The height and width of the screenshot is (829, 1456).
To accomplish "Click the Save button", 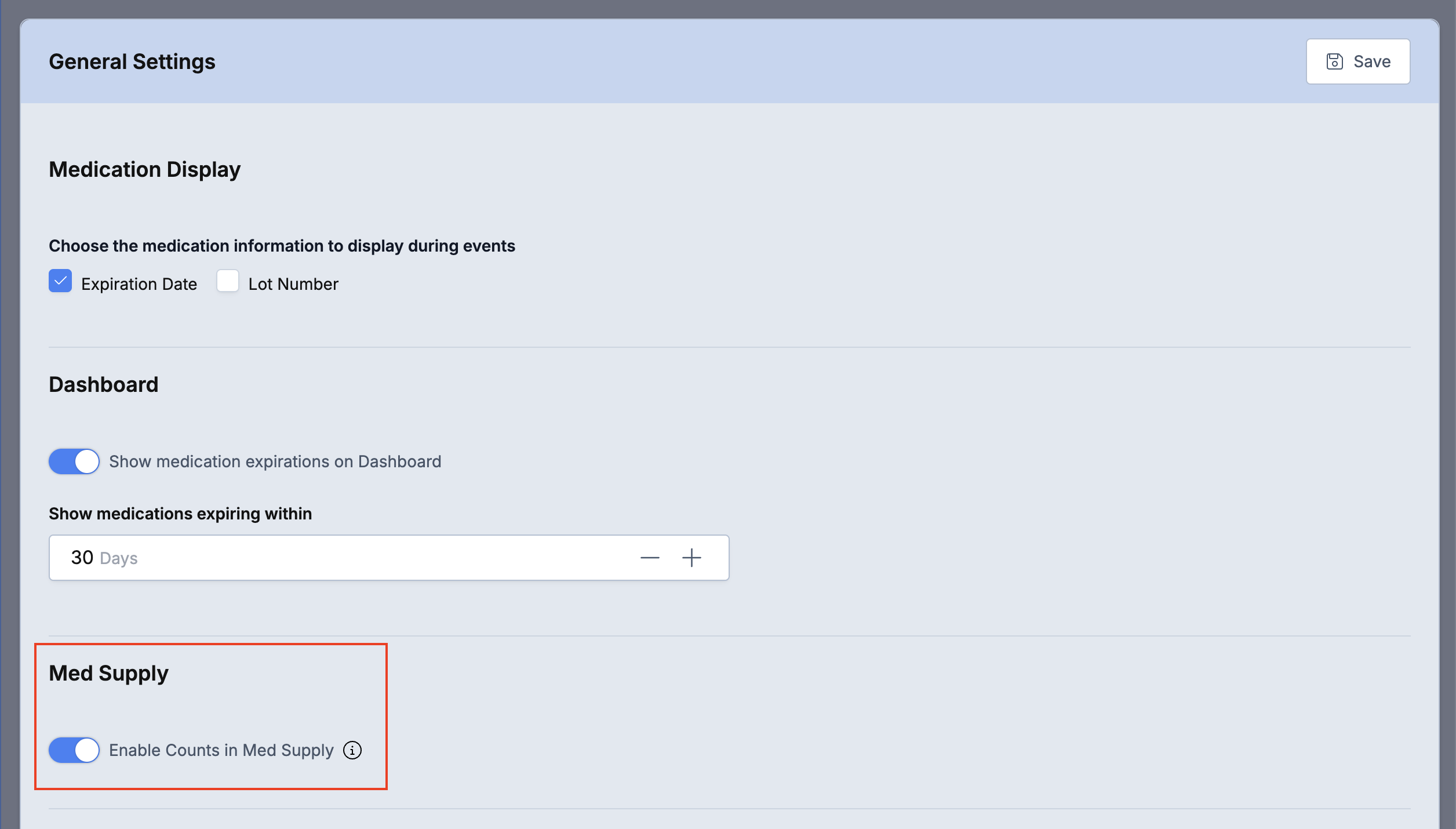I will pos(1357,61).
